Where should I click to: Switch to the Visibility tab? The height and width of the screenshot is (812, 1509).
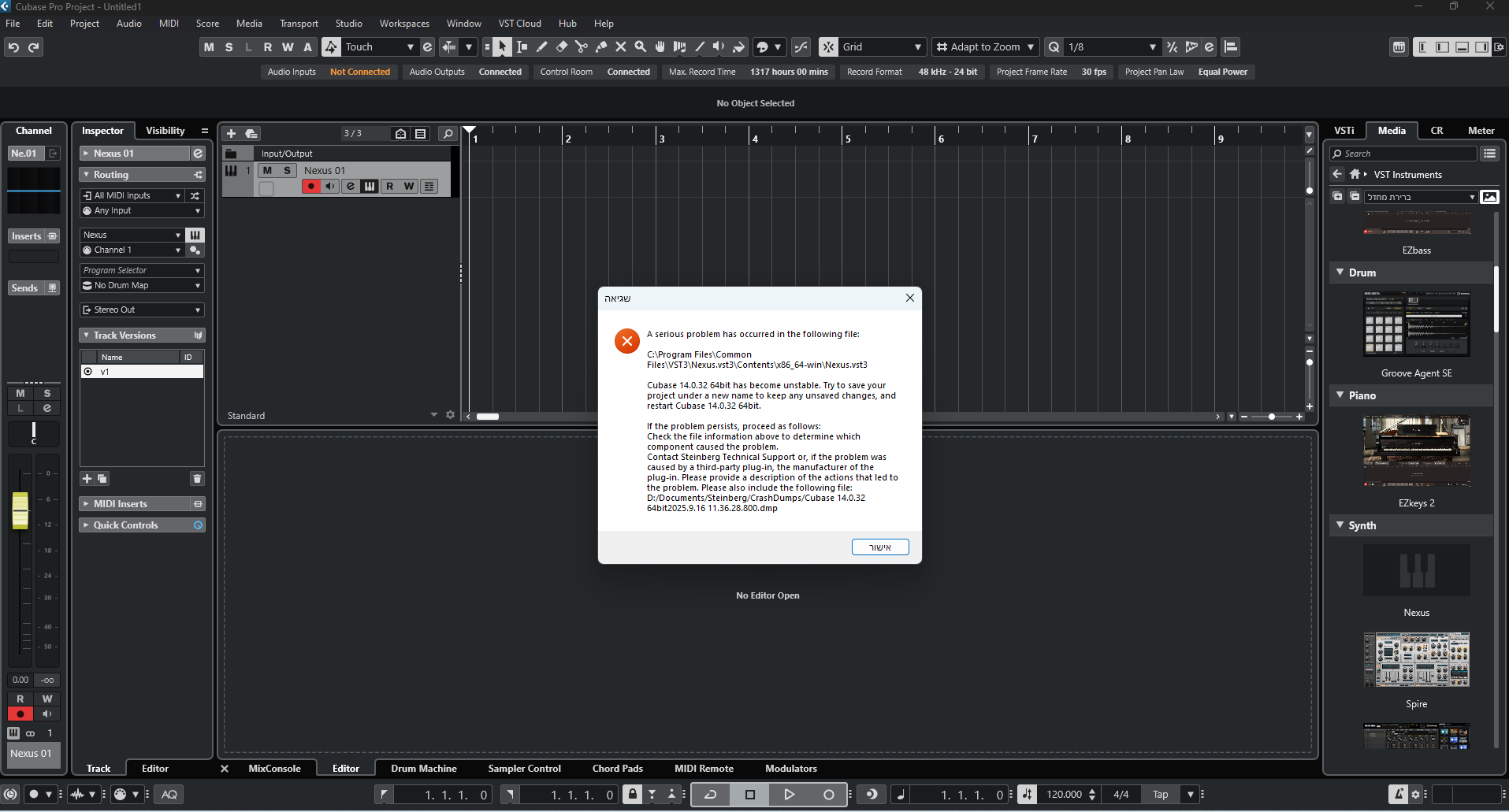[x=165, y=131]
